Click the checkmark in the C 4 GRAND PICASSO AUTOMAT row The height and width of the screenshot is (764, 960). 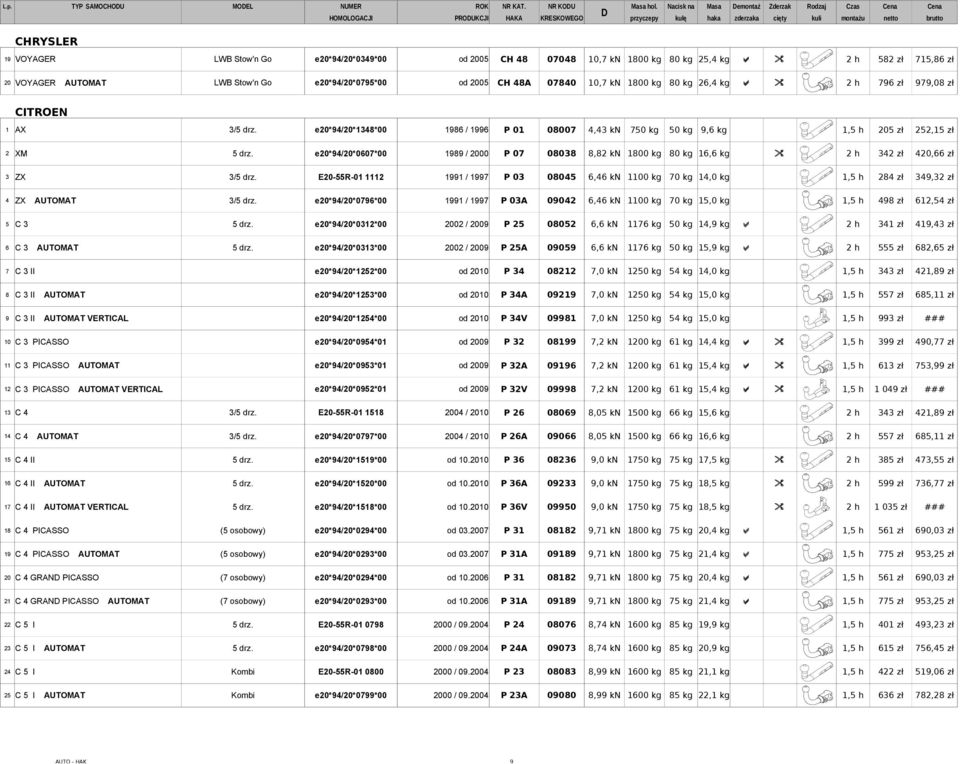(x=746, y=602)
